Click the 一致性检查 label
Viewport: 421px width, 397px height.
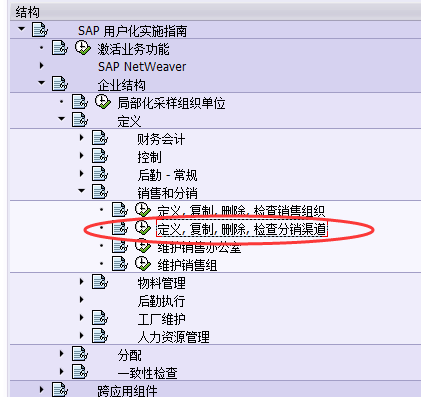point(147,373)
